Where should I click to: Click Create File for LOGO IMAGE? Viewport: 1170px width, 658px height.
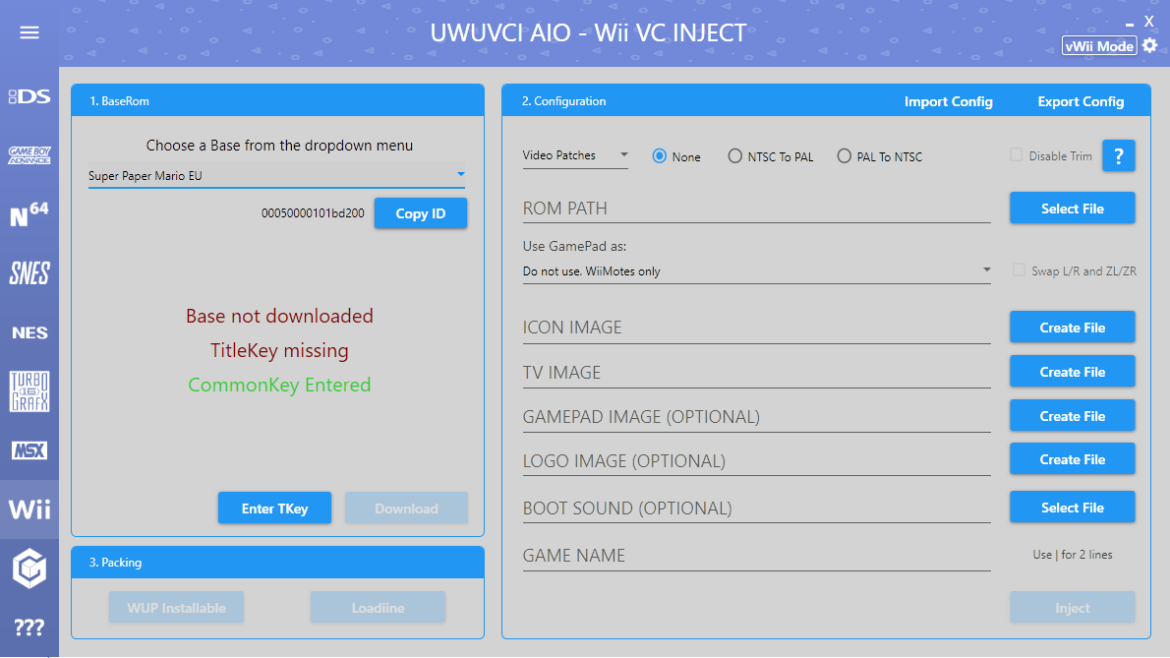pos(1072,460)
